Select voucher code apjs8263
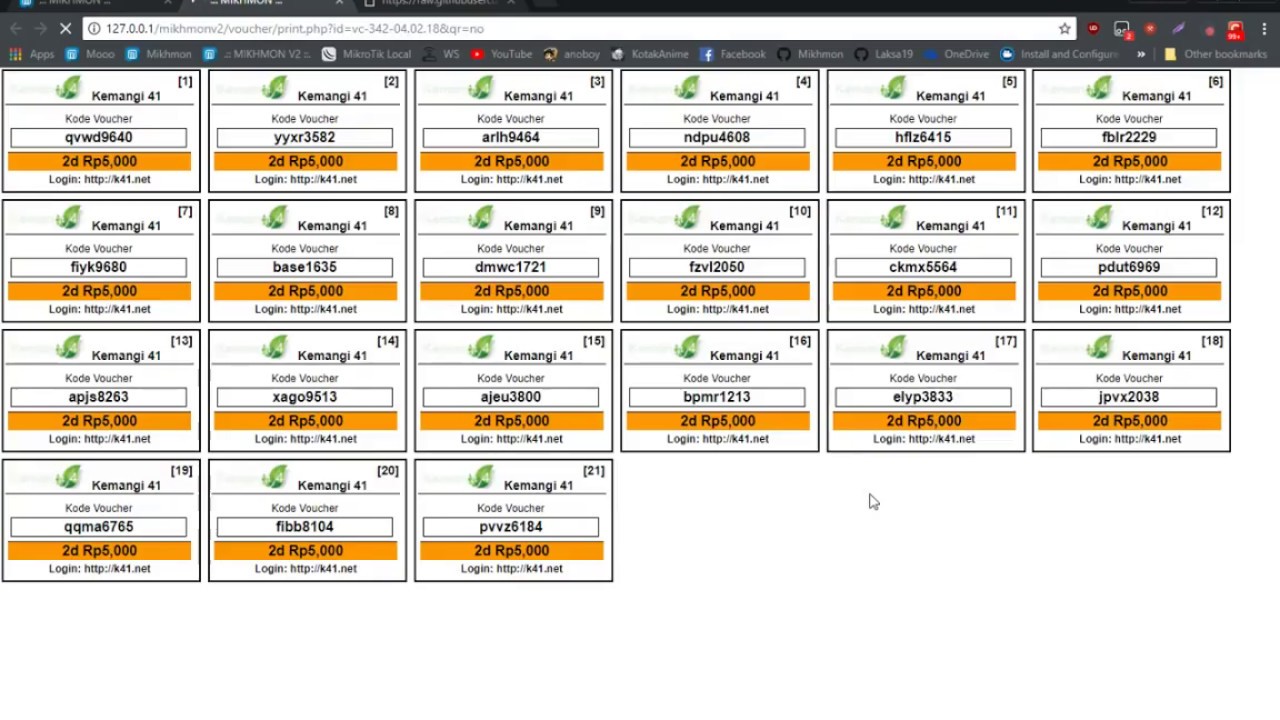 (99, 398)
